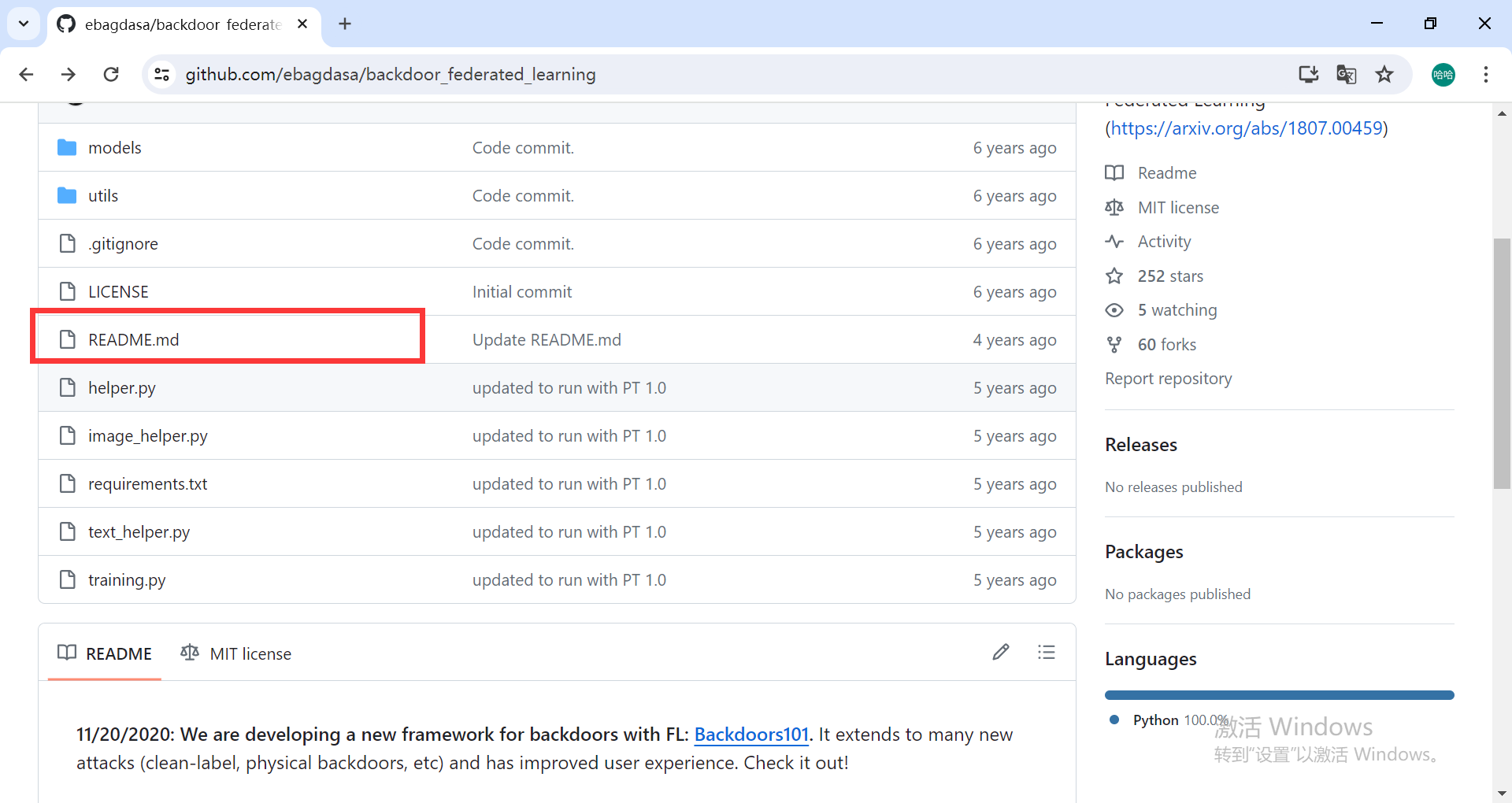Click file icon beside image_helper.py

click(x=68, y=436)
